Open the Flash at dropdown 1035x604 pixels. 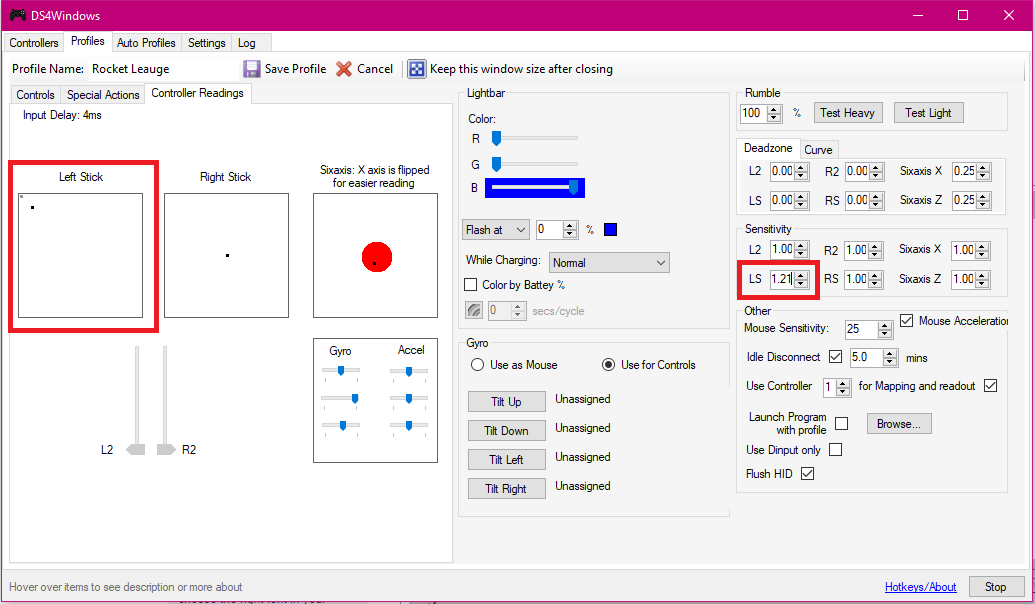click(495, 230)
